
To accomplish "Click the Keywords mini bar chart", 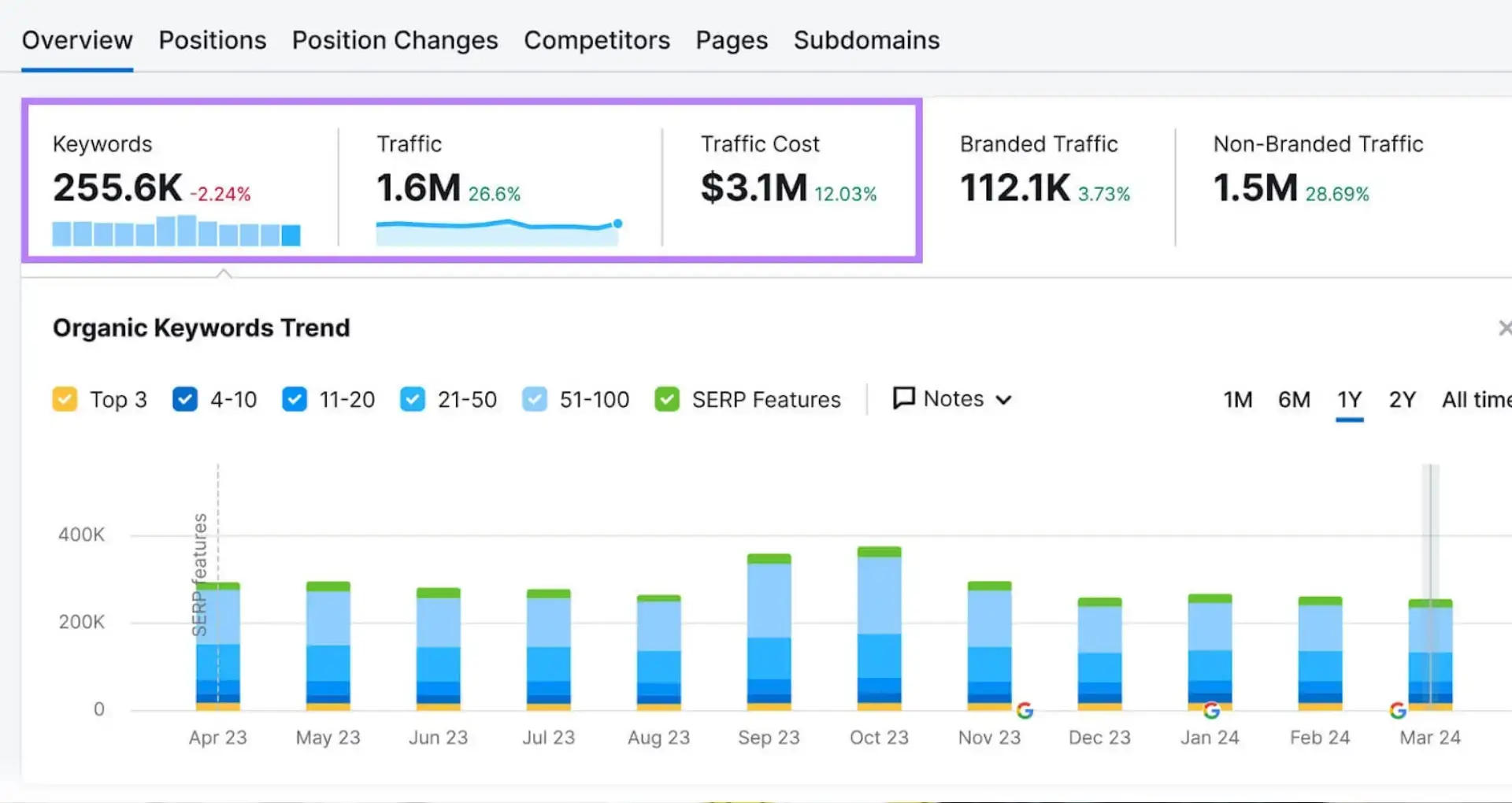I will pos(176,230).
